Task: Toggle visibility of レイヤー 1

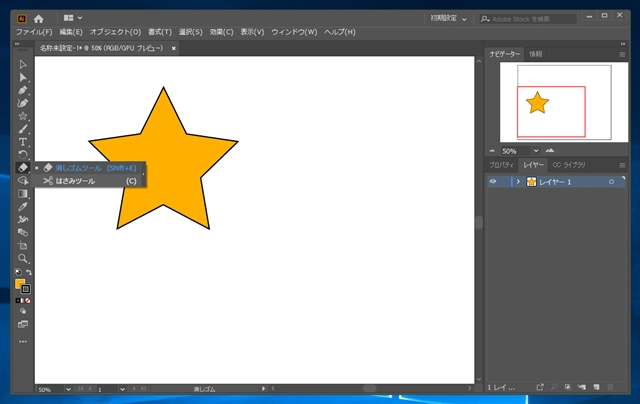Action: (493, 182)
